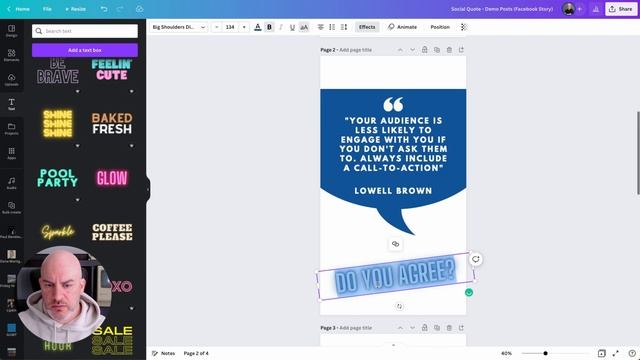The image size is (640, 360).
Task: Select the Text tab in sidebar
Action: click(11, 104)
